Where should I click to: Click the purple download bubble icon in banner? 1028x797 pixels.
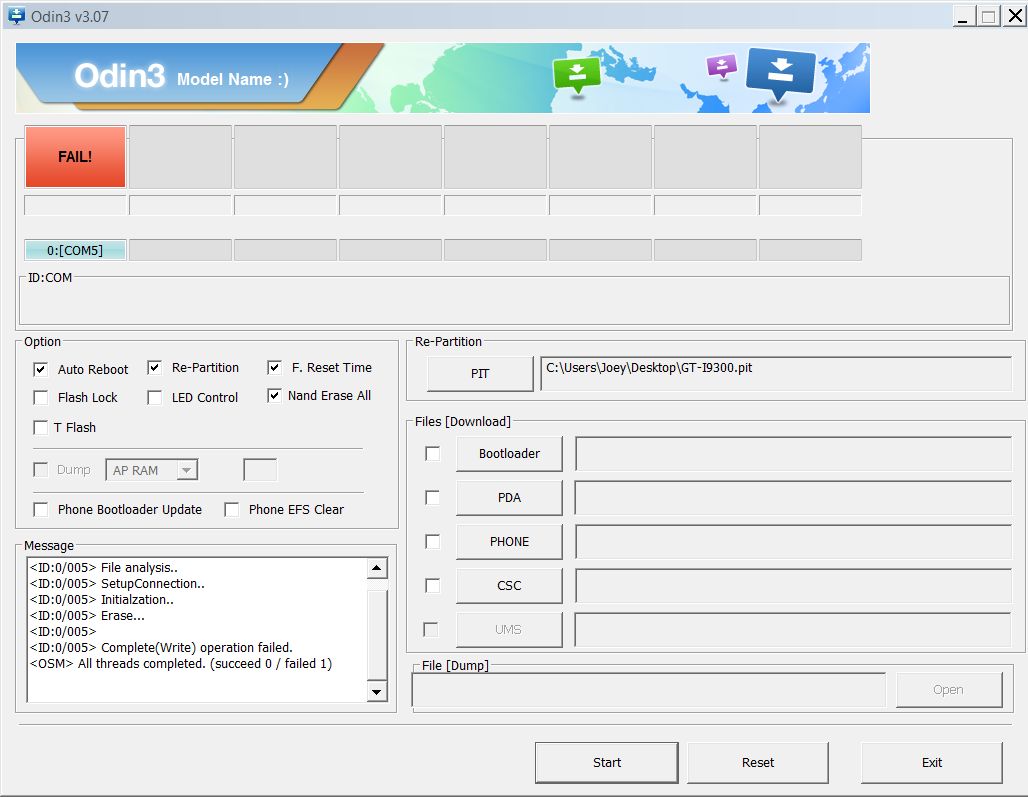pyautogui.click(x=721, y=66)
